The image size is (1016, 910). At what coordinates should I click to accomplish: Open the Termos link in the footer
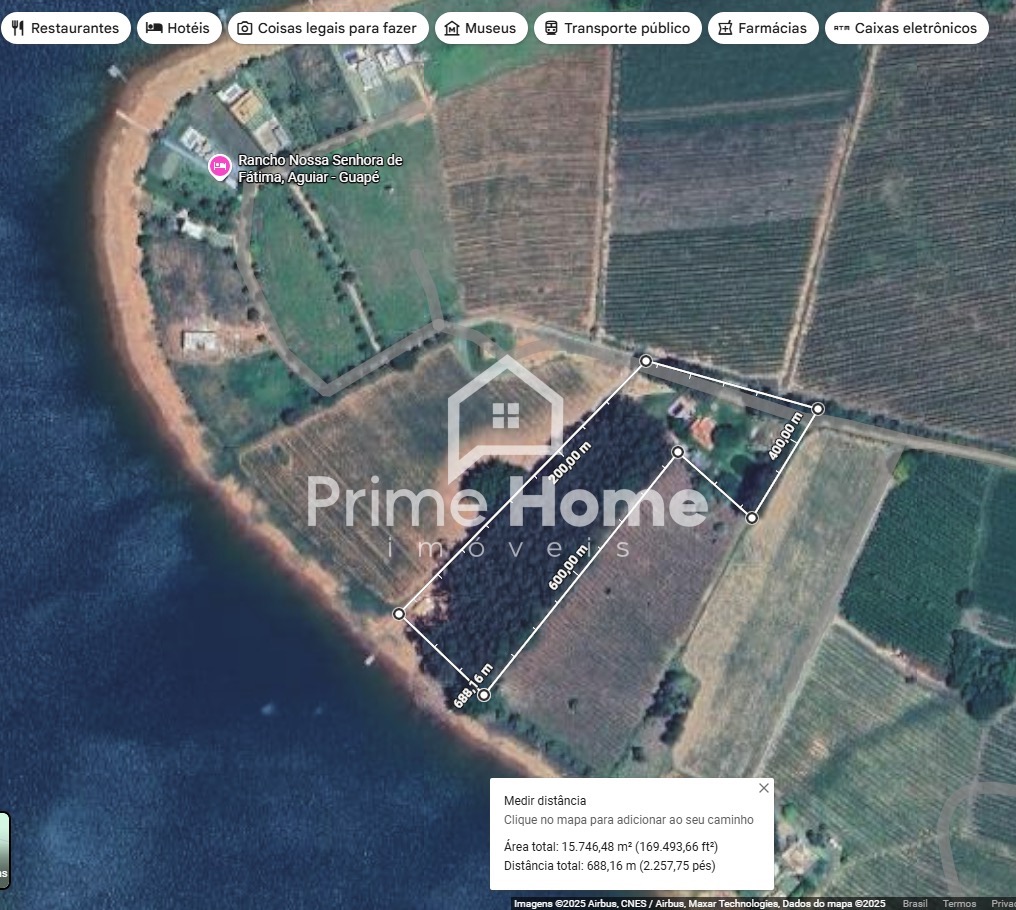click(x=959, y=904)
